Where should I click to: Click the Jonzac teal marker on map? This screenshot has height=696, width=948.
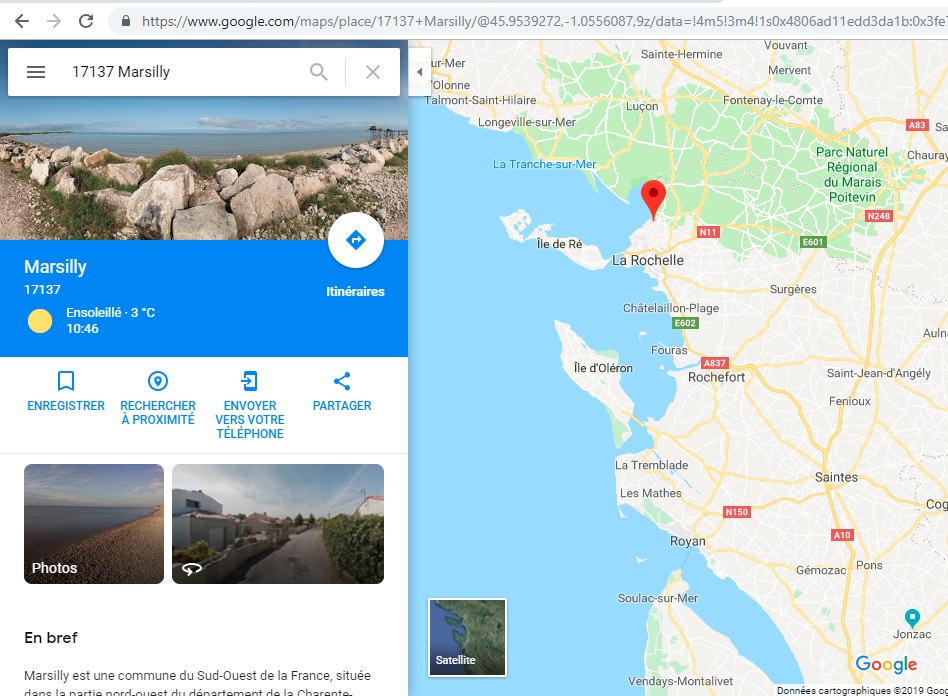(911, 617)
